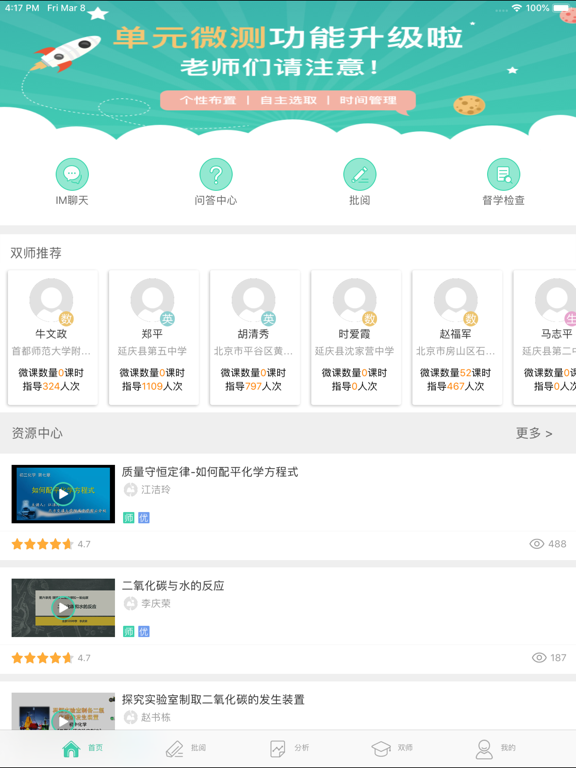576x768 pixels.
Task: Open teacher card 马志平
Action: pos(545,337)
